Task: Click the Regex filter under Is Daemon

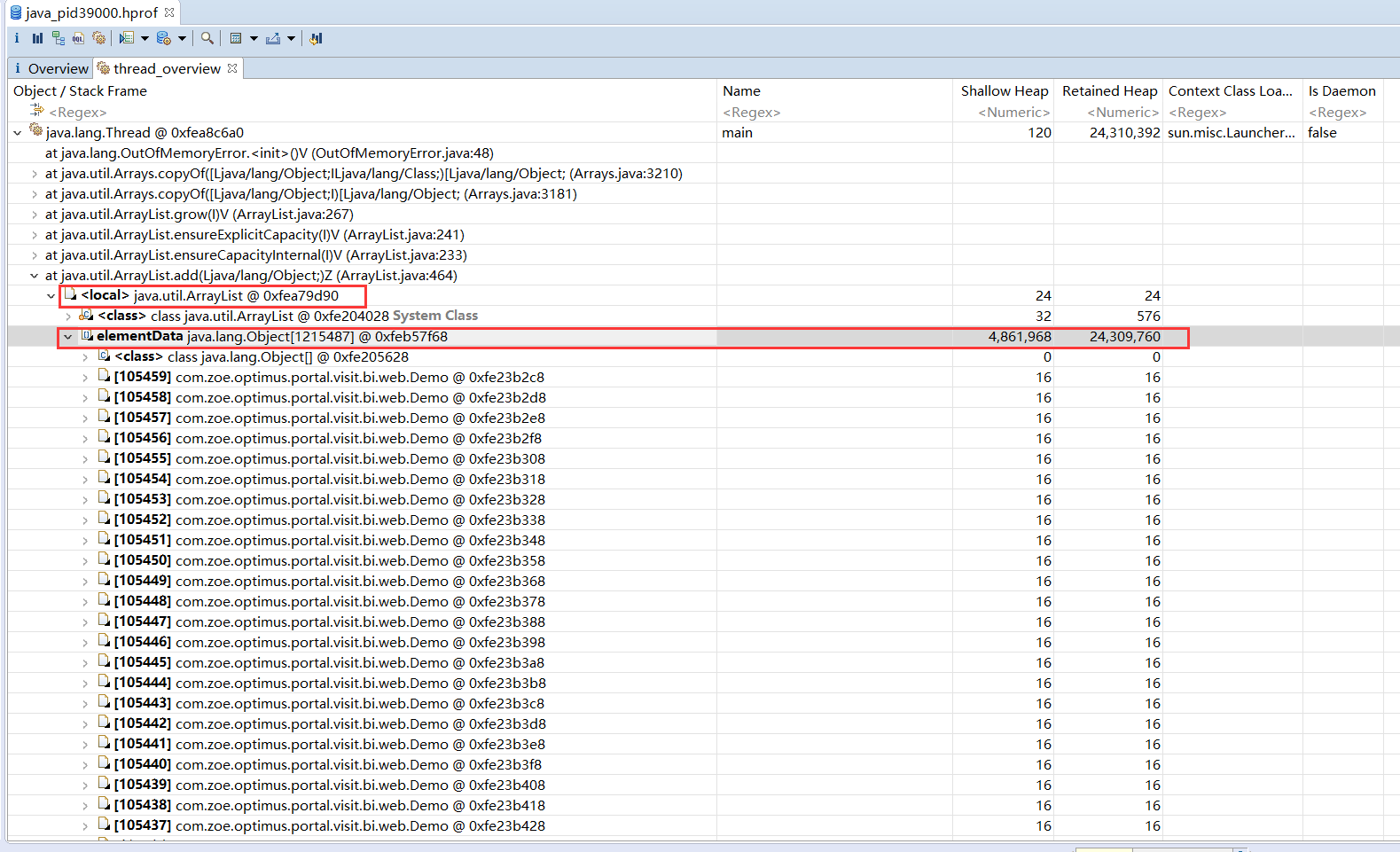Action: coord(1337,113)
